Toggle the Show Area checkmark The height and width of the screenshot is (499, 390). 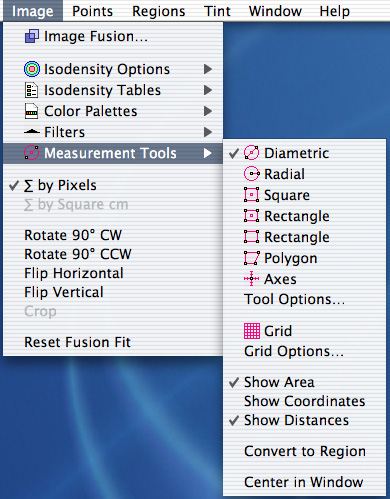[x=234, y=382]
